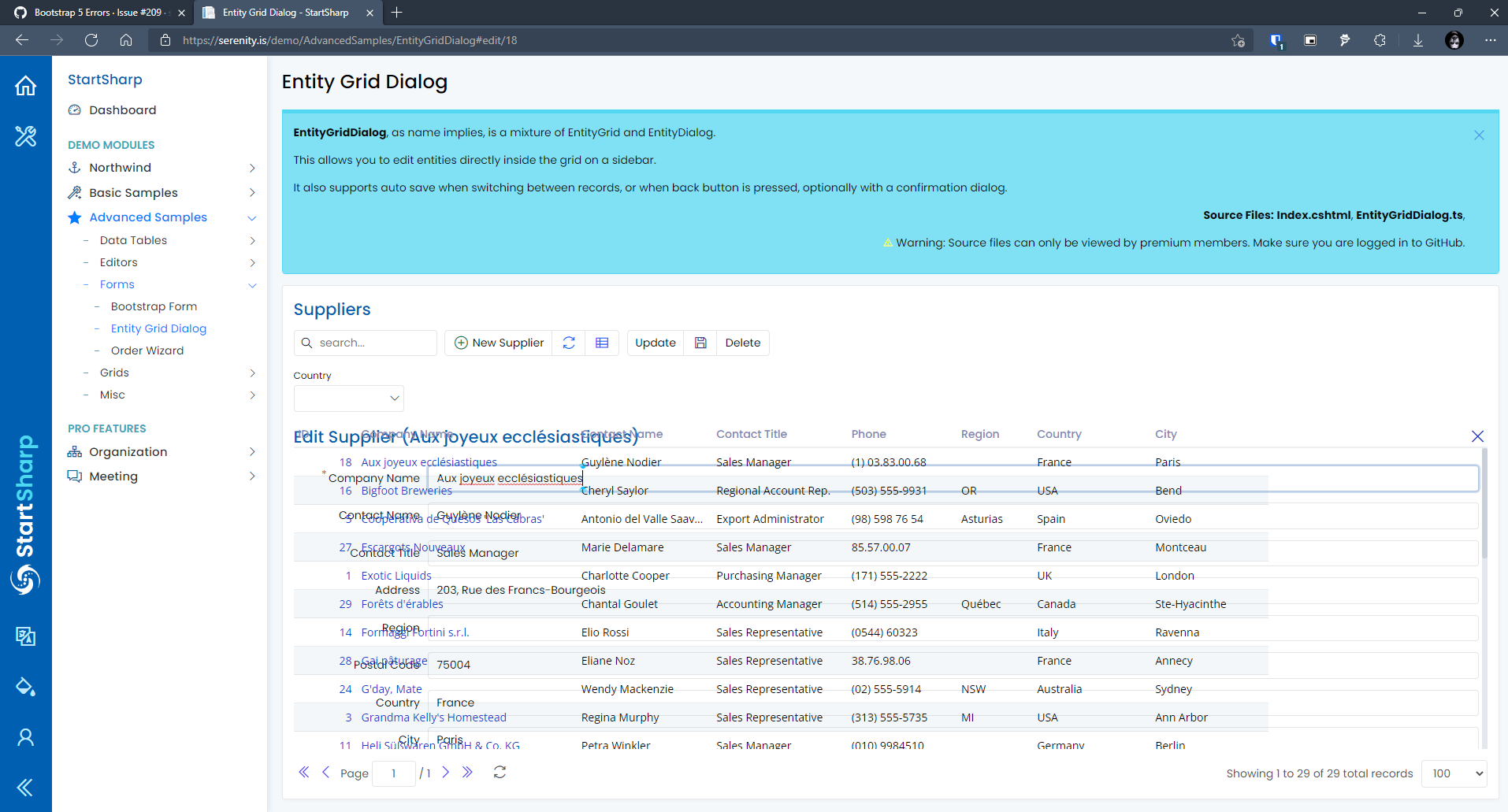
Task: Click the save diskette icon next to Update
Action: pyautogui.click(x=700, y=343)
